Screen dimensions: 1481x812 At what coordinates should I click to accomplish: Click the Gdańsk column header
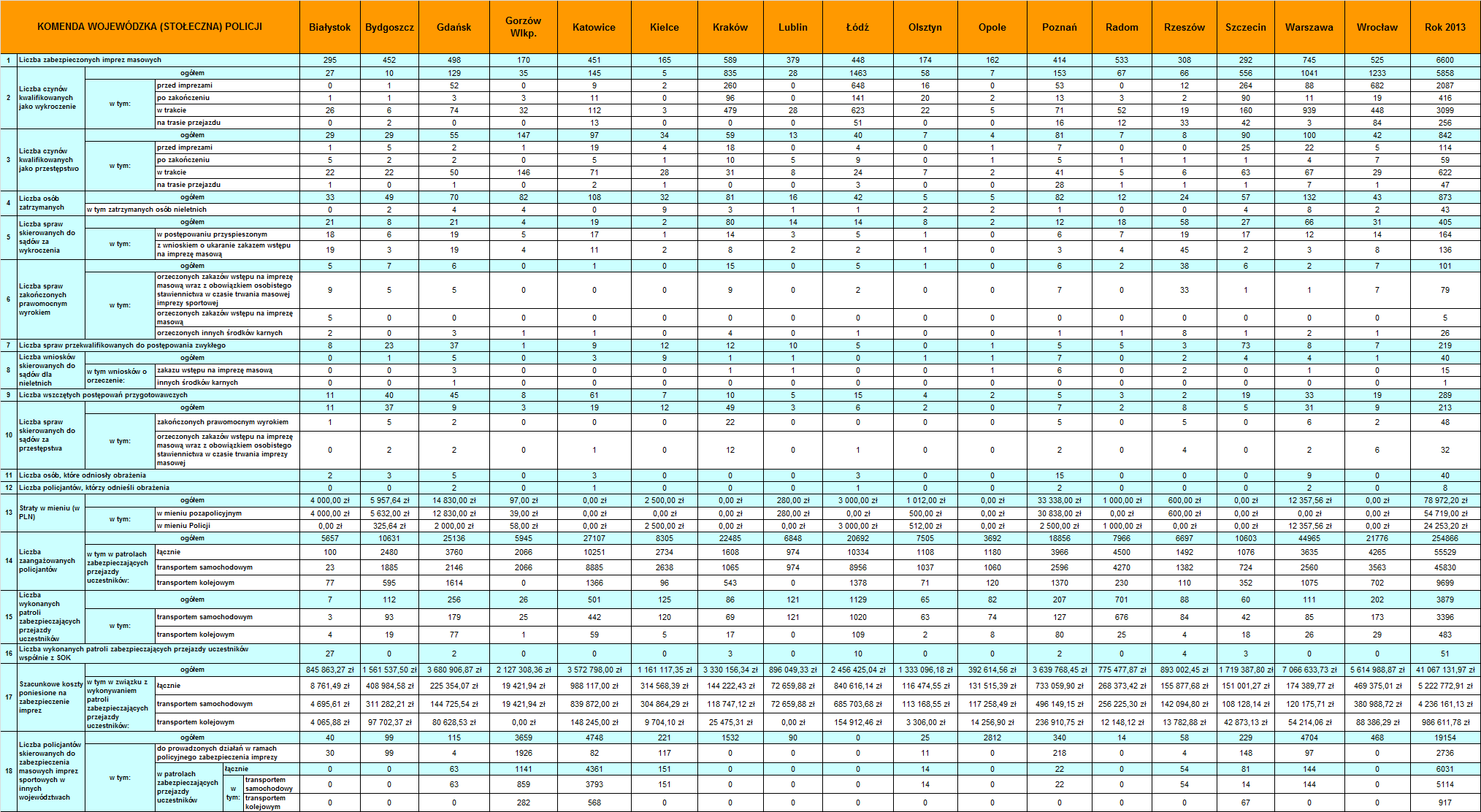(454, 27)
